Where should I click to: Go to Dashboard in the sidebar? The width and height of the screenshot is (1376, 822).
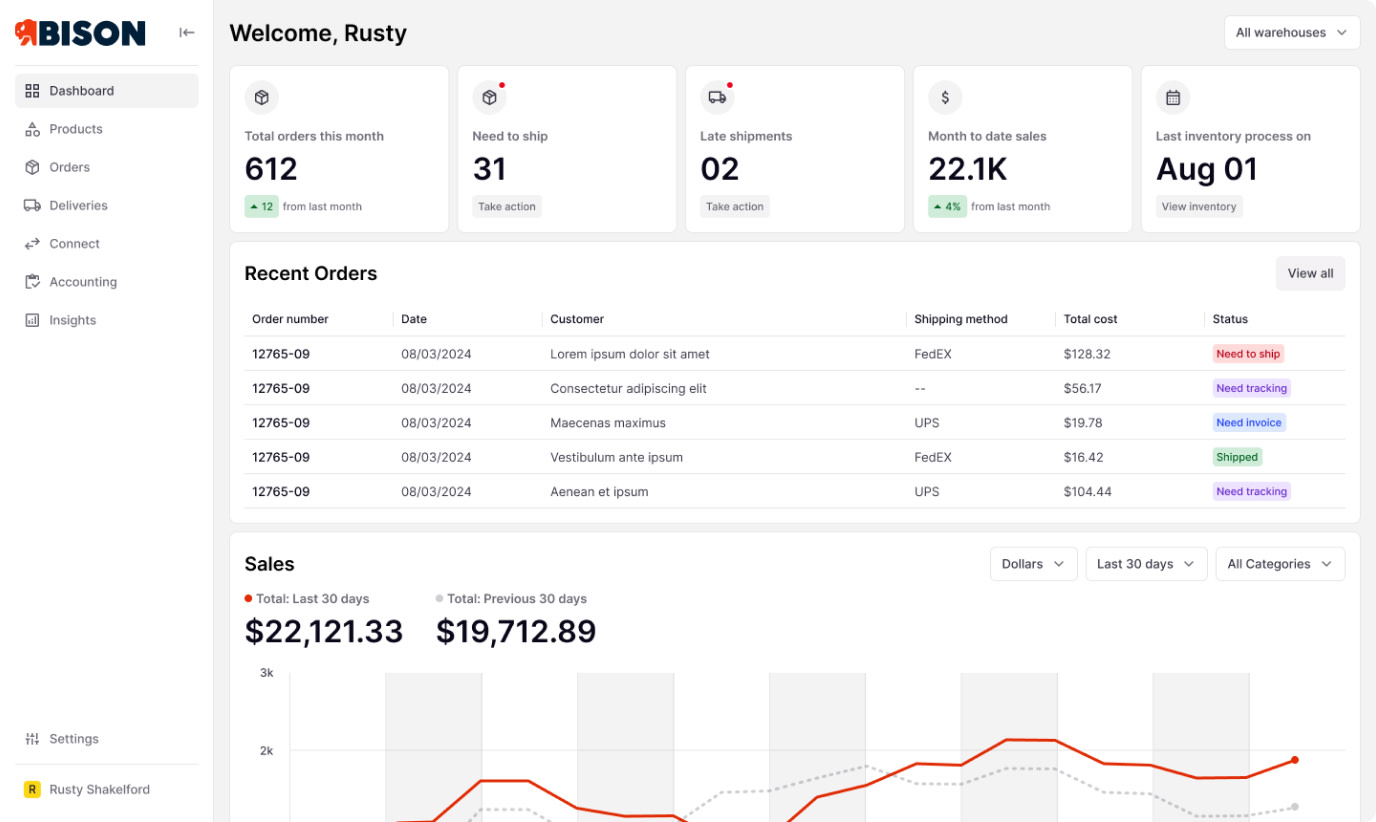[x=107, y=91]
